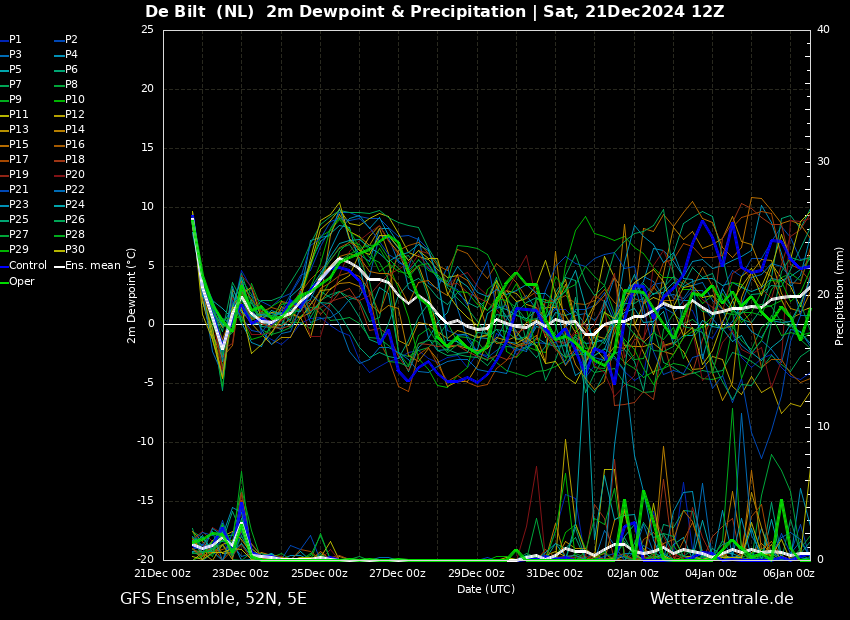Viewport: 850px width, 620px height.
Task: Click the 25Dec 00z date tick label
Action: pos(320,573)
